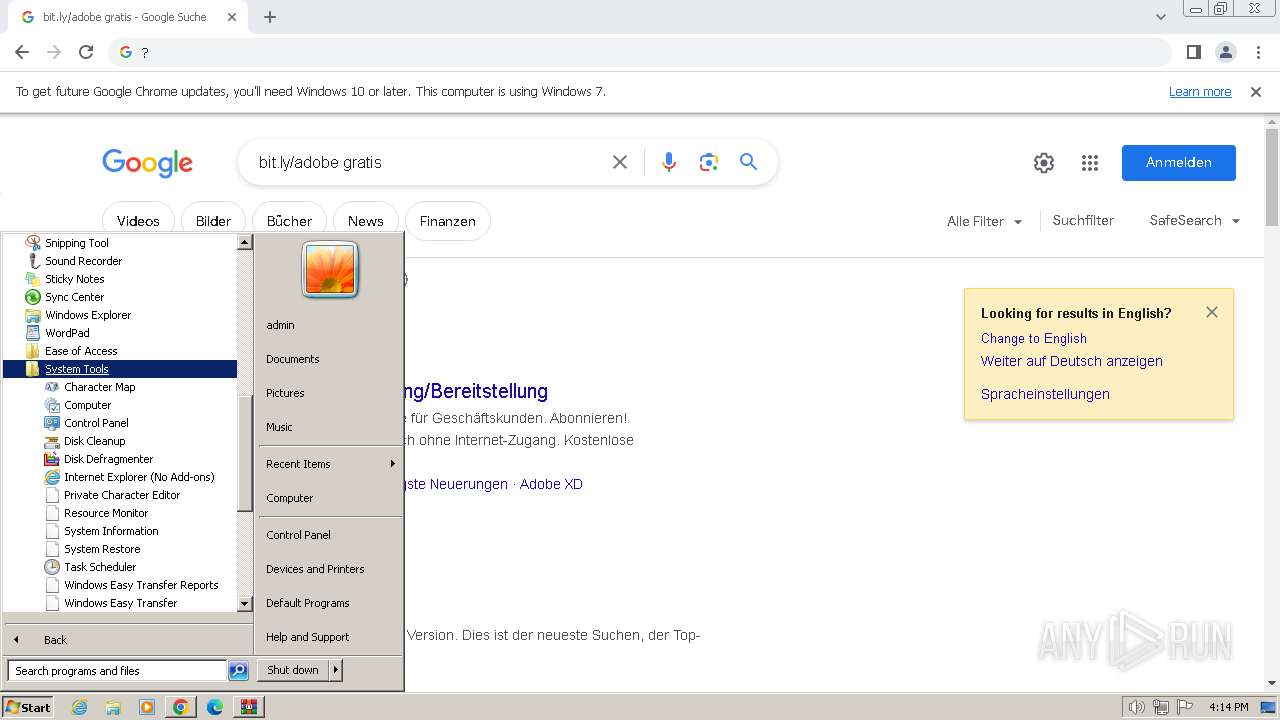Submit search with the magnifier icon
1280x720 pixels.
(x=748, y=162)
